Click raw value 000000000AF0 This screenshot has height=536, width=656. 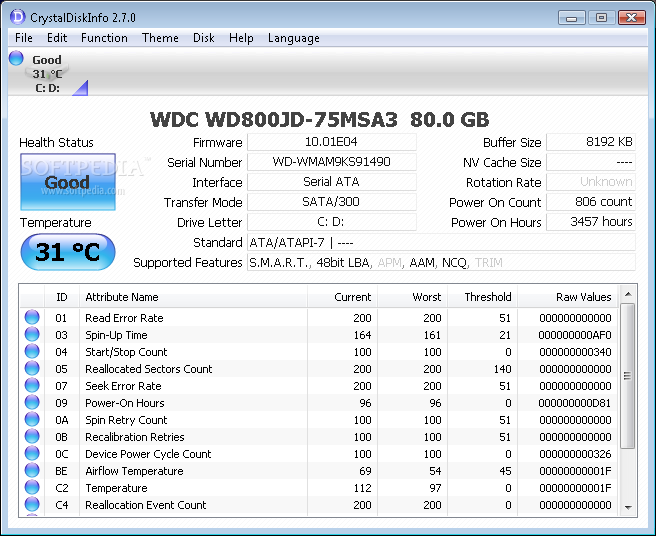[x=575, y=335]
